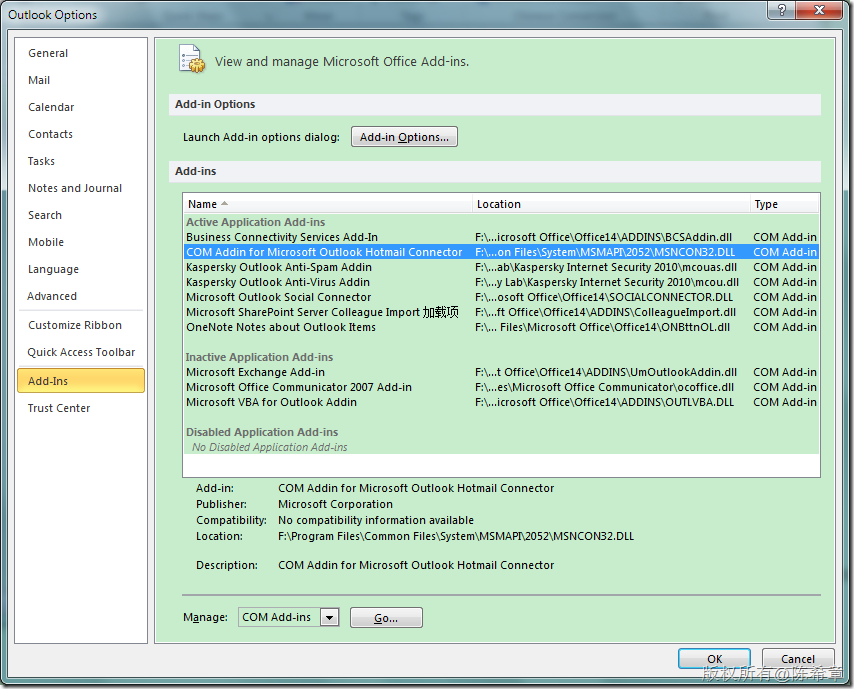854x689 pixels.
Task: Open the Manage dropdown arrow
Action: [x=330, y=617]
